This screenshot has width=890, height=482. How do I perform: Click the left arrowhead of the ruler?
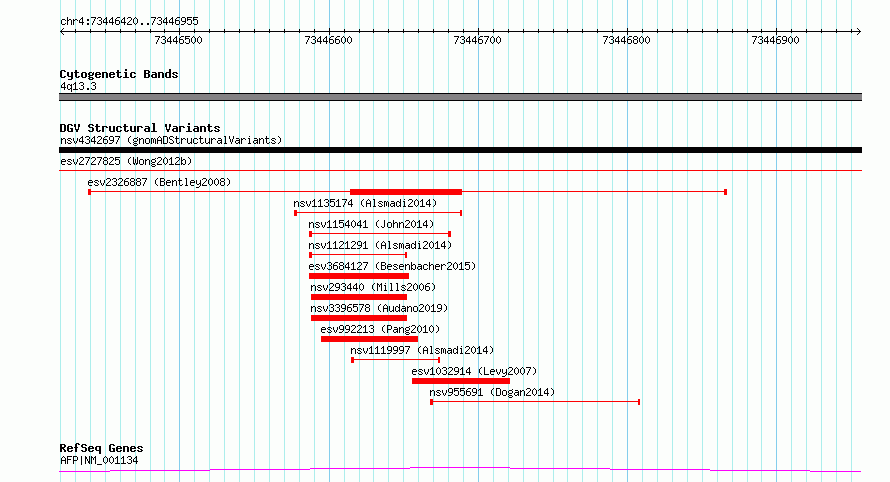click(x=62, y=31)
